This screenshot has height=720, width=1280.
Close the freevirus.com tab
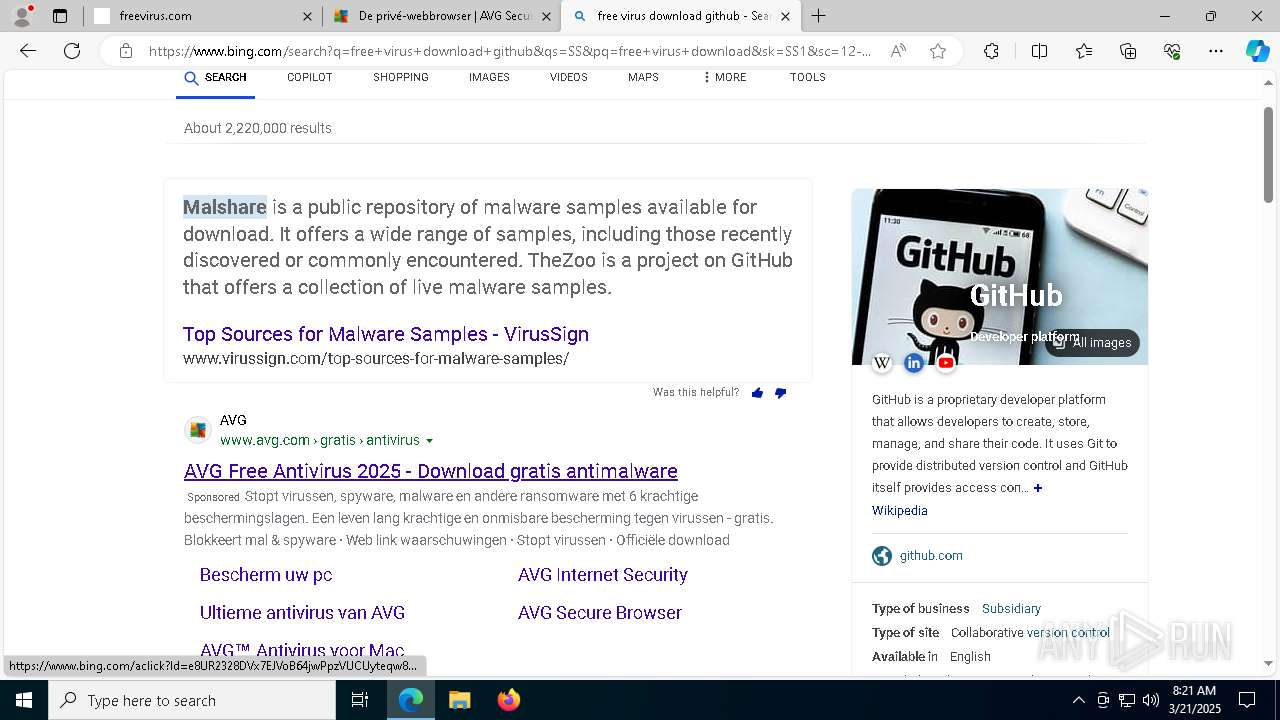click(307, 16)
